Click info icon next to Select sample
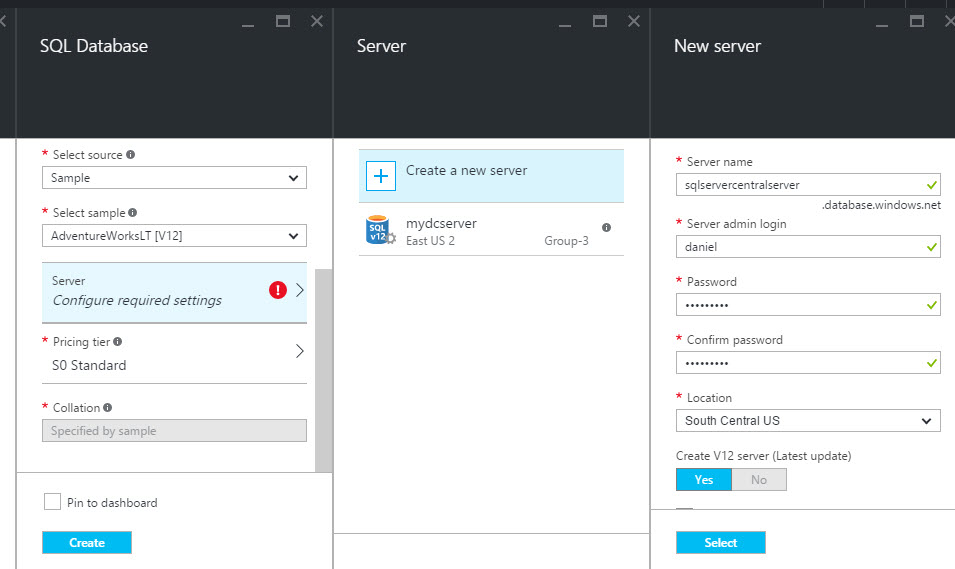This screenshot has width=955, height=569. tap(133, 213)
